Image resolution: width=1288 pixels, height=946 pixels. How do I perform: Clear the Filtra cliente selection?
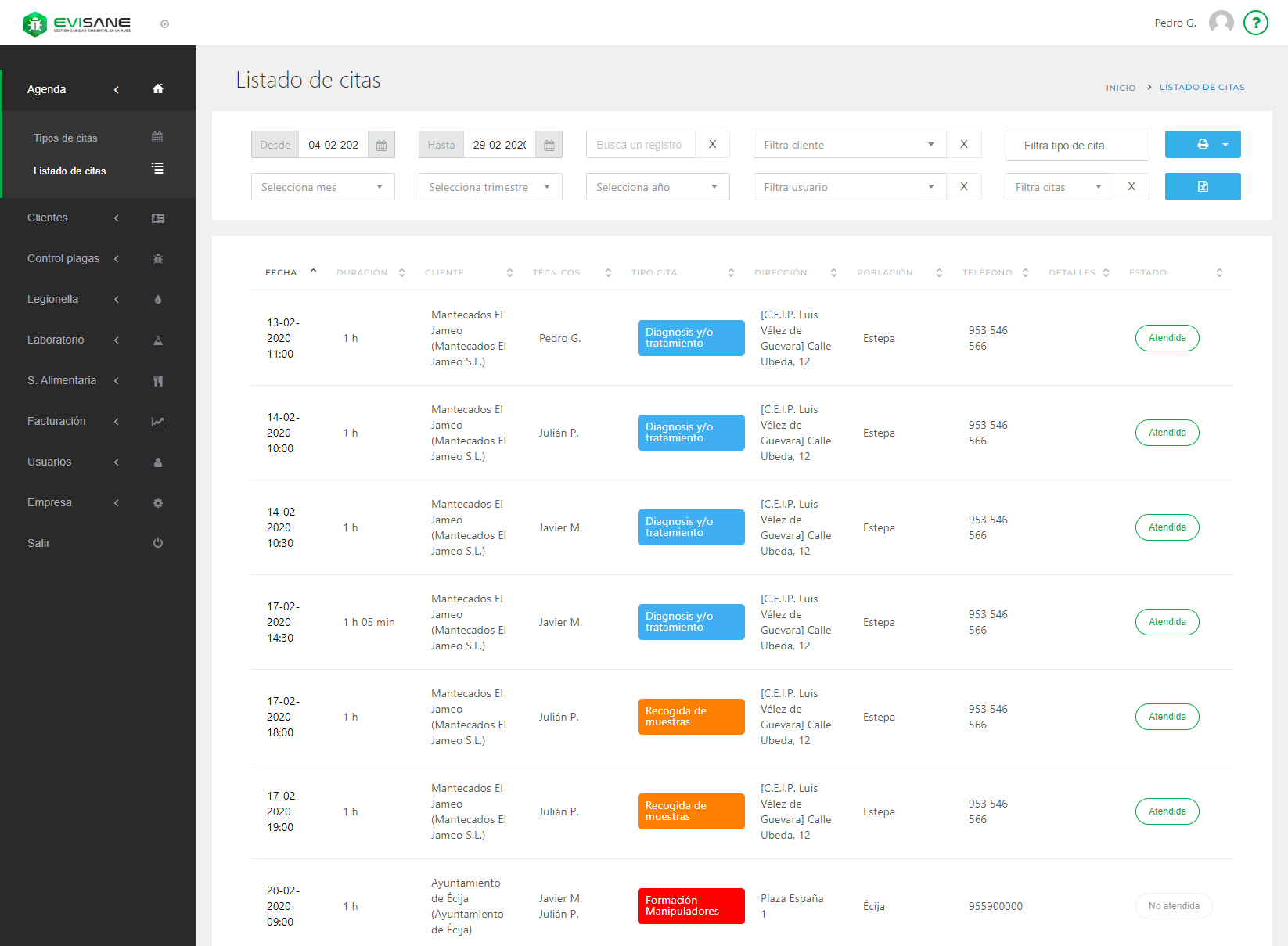pyautogui.click(x=964, y=144)
